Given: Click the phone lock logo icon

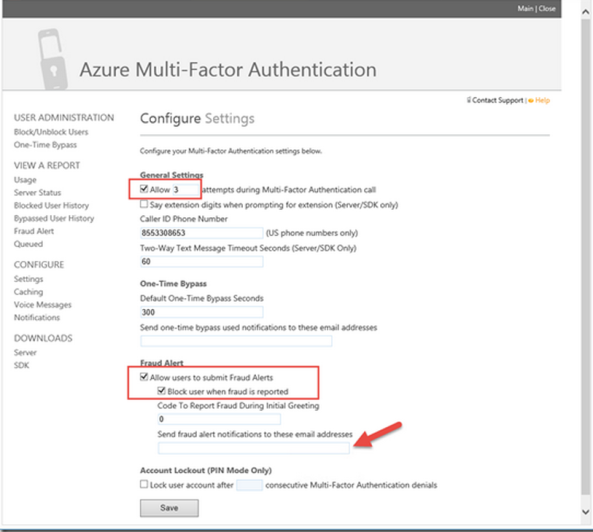Looking at the screenshot, I should [x=53, y=59].
